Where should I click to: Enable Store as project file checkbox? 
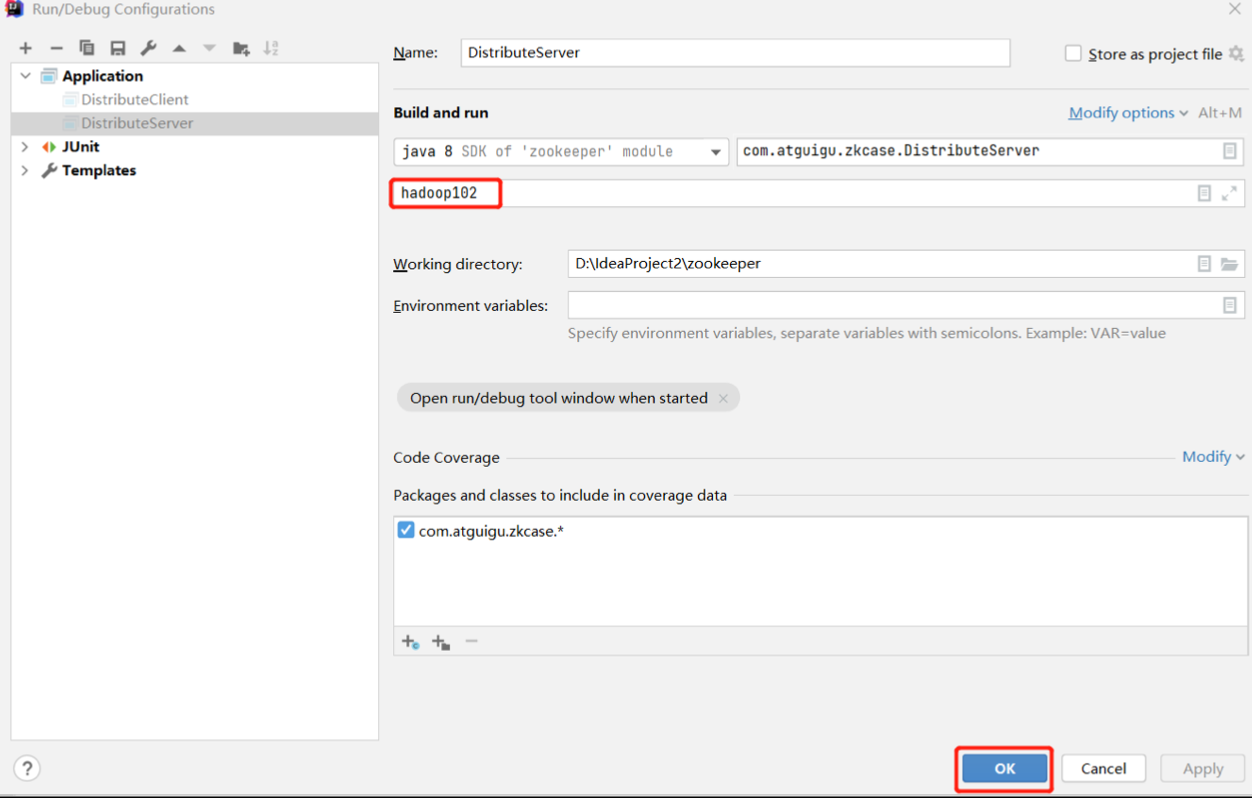click(x=1073, y=53)
